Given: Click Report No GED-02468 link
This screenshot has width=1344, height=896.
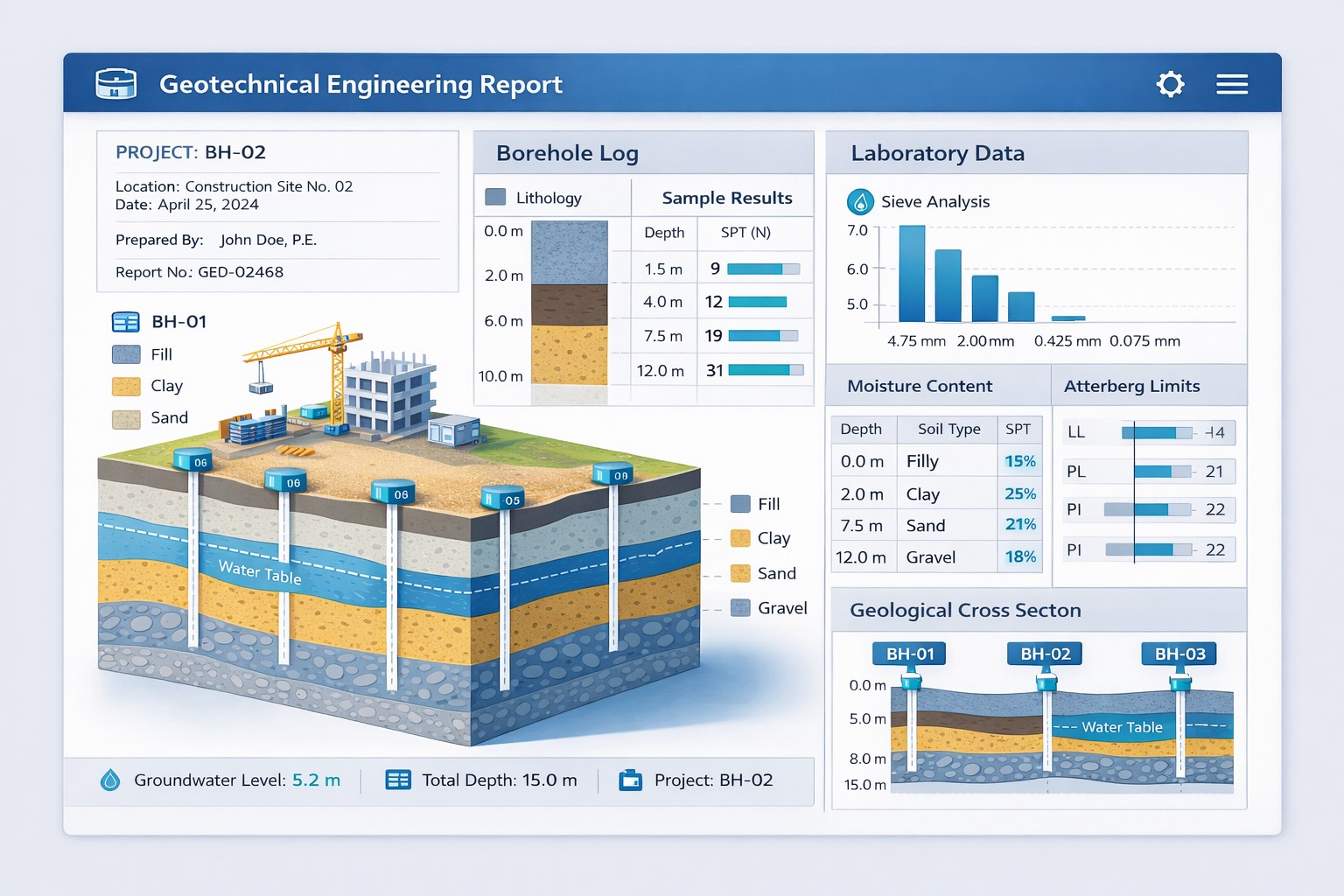Looking at the screenshot, I should [198, 272].
